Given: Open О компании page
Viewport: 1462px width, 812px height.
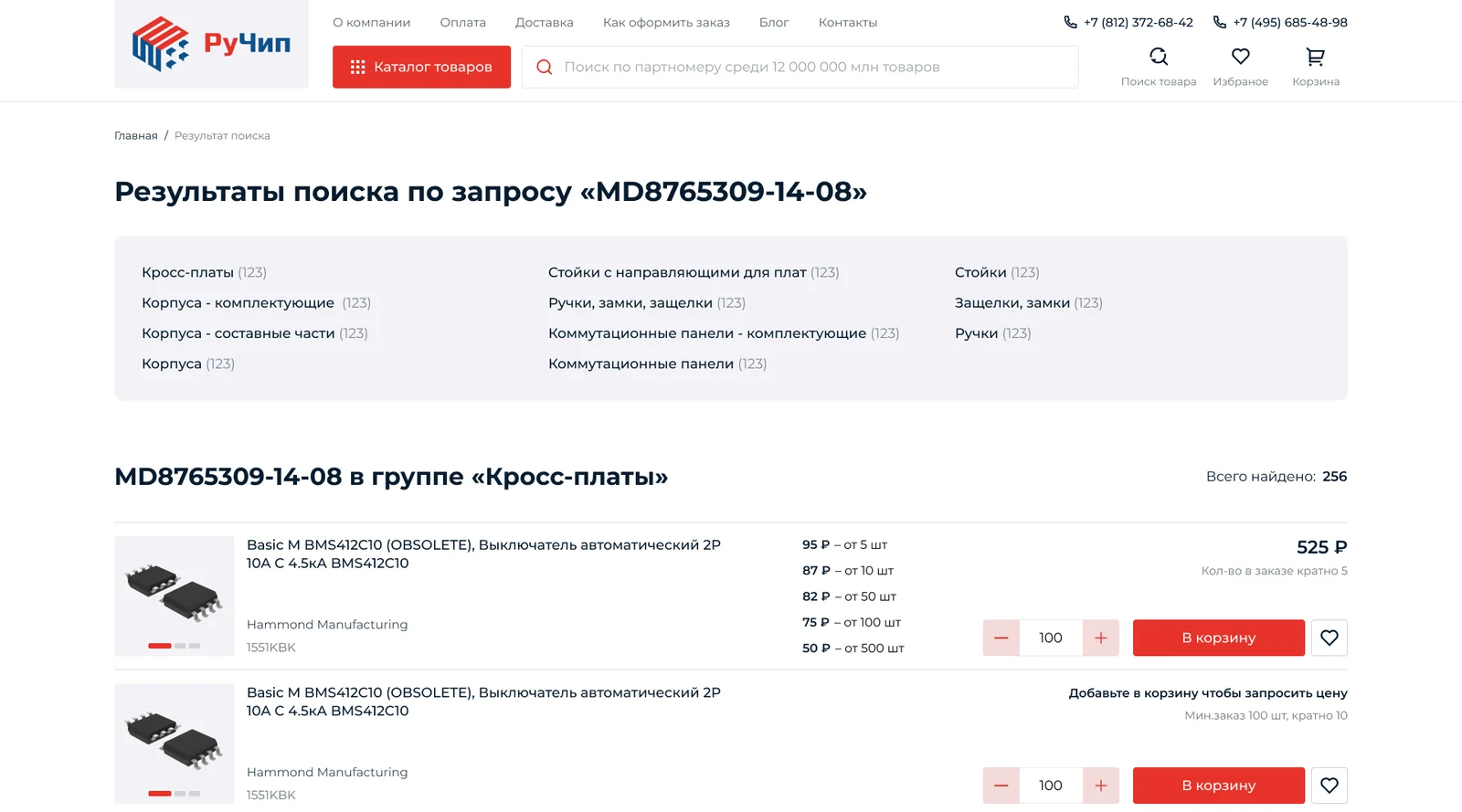Looking at the screenshot, I should tap(372, 22).
